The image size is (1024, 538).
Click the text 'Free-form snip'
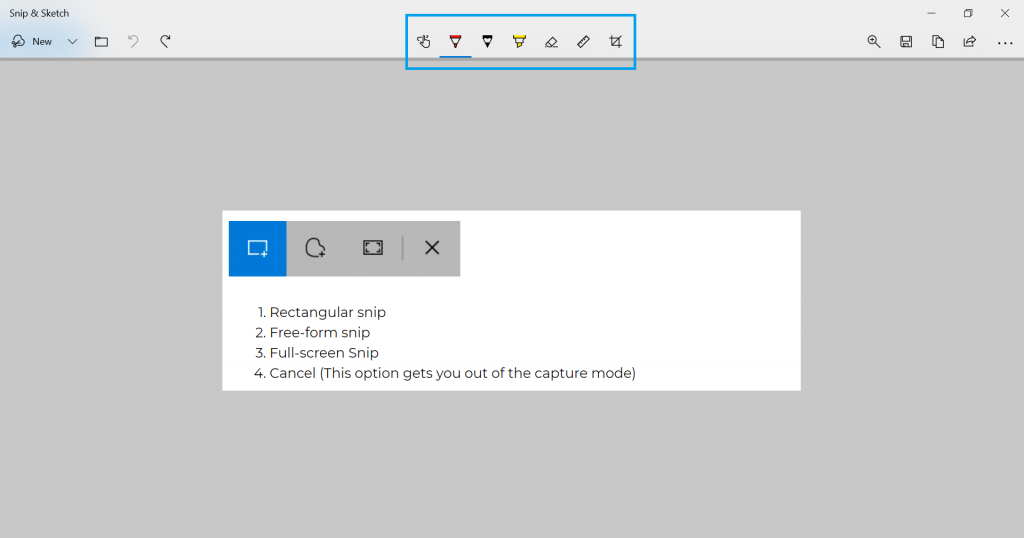(319, 332)
